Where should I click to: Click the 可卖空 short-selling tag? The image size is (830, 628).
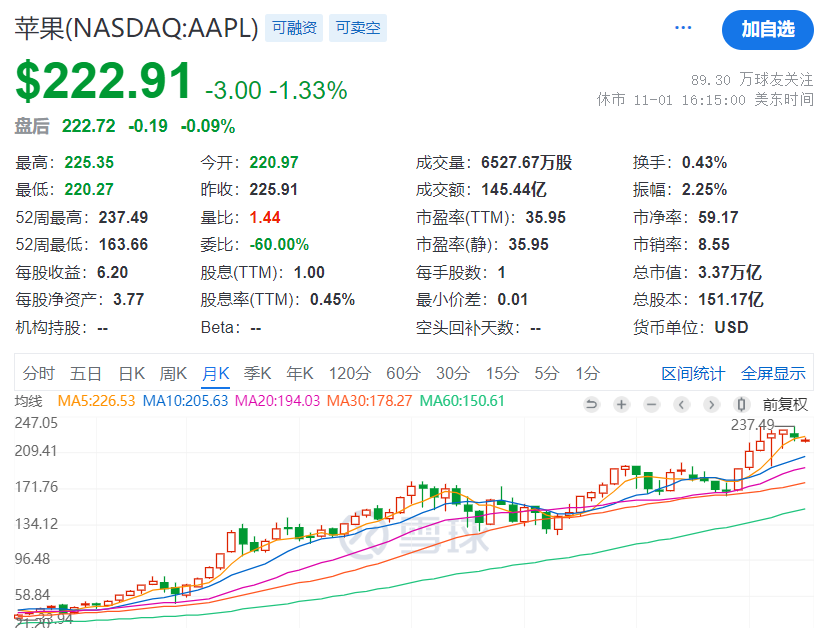358,28
